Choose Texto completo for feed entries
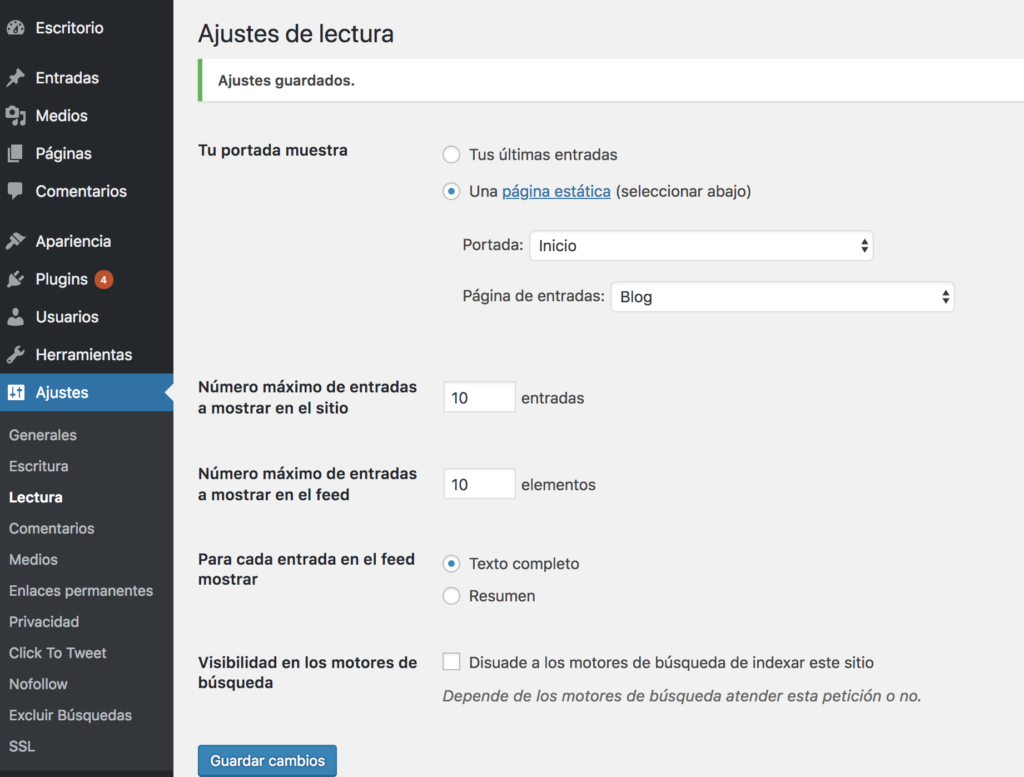 [x=451, y=563]
